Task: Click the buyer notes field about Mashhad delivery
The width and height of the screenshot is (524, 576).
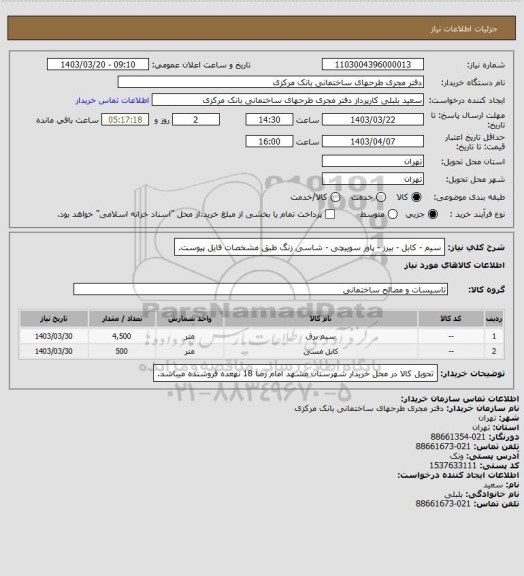Action: pyautogui.click(x=295, y=373)
